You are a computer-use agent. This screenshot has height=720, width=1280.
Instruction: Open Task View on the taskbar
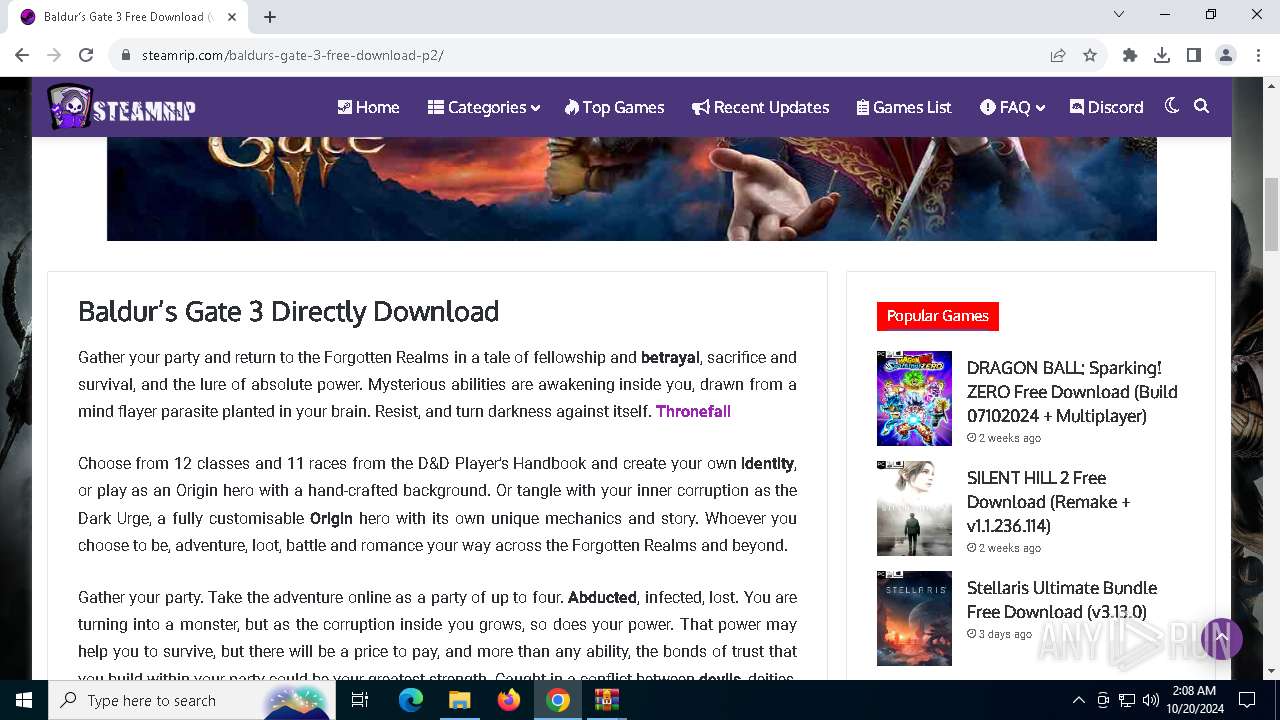coord(360,700)
